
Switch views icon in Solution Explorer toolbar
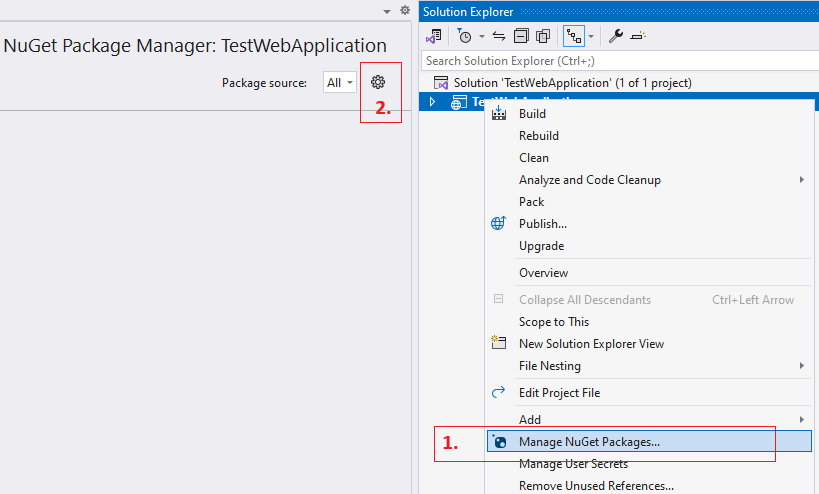coord(434,36)
